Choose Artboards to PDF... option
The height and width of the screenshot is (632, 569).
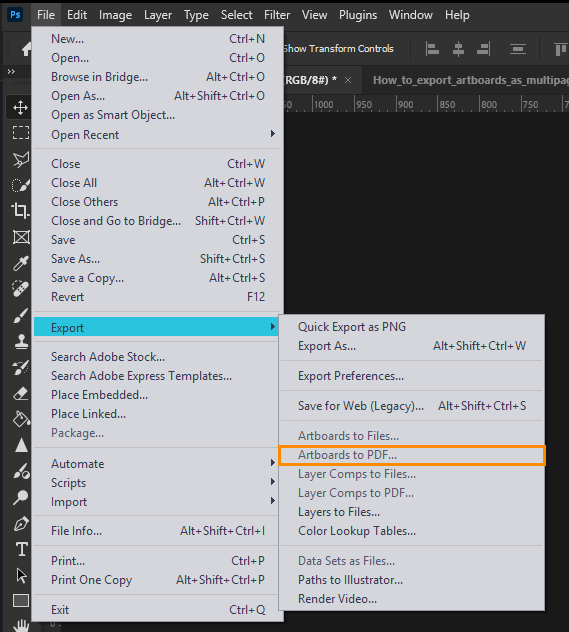click(x=412, y=455)
